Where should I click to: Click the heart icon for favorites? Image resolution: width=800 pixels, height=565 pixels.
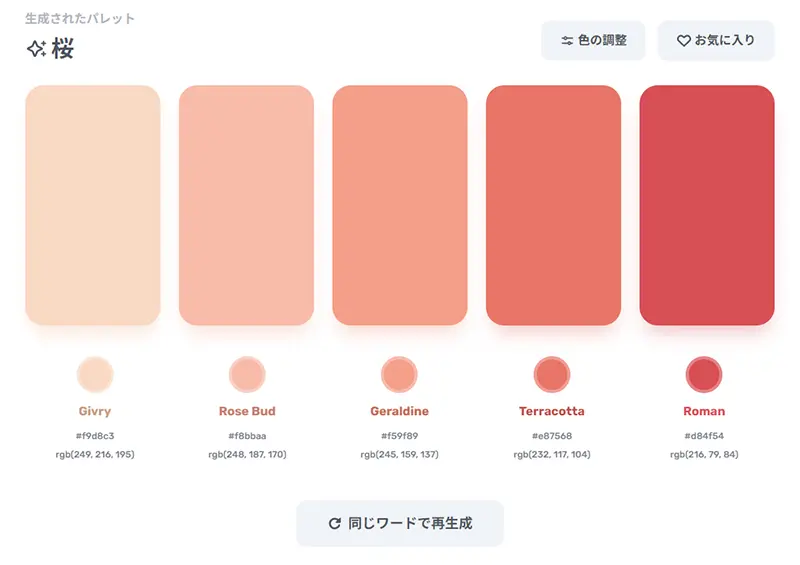coord(684,41)
